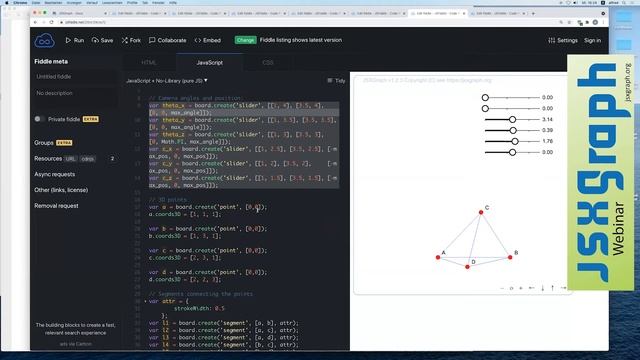Click the Group EXTRA badge
Screen dimensions: 640x360
click(x=64, y=143)
